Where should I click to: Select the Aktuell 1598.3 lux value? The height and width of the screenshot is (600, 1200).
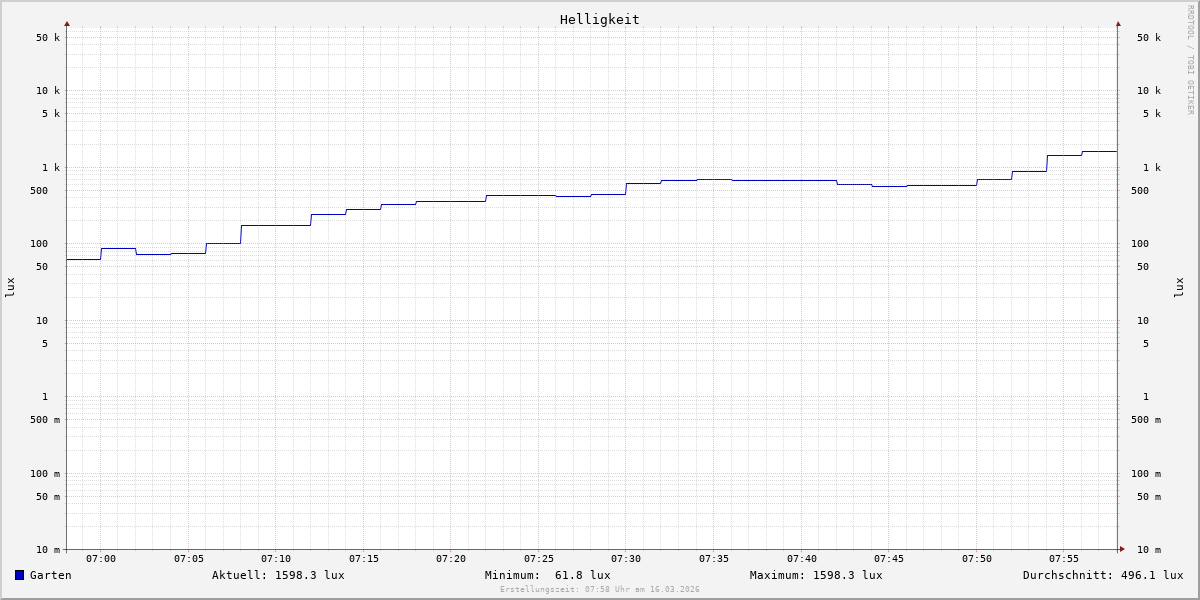point(278,575)
